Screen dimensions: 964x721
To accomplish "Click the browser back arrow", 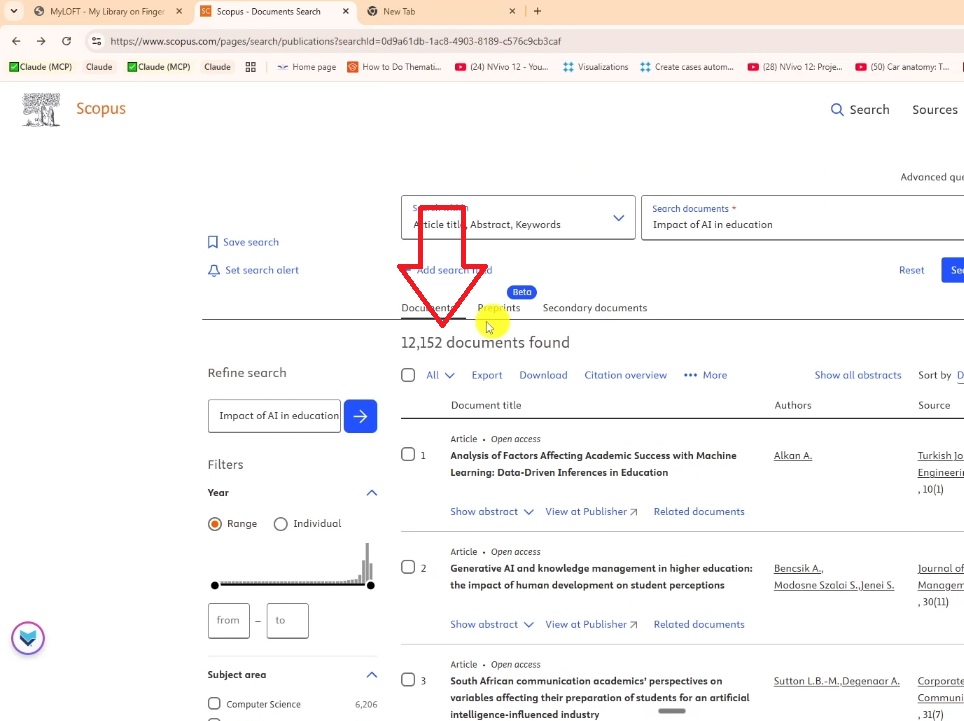I will point(17,41).
